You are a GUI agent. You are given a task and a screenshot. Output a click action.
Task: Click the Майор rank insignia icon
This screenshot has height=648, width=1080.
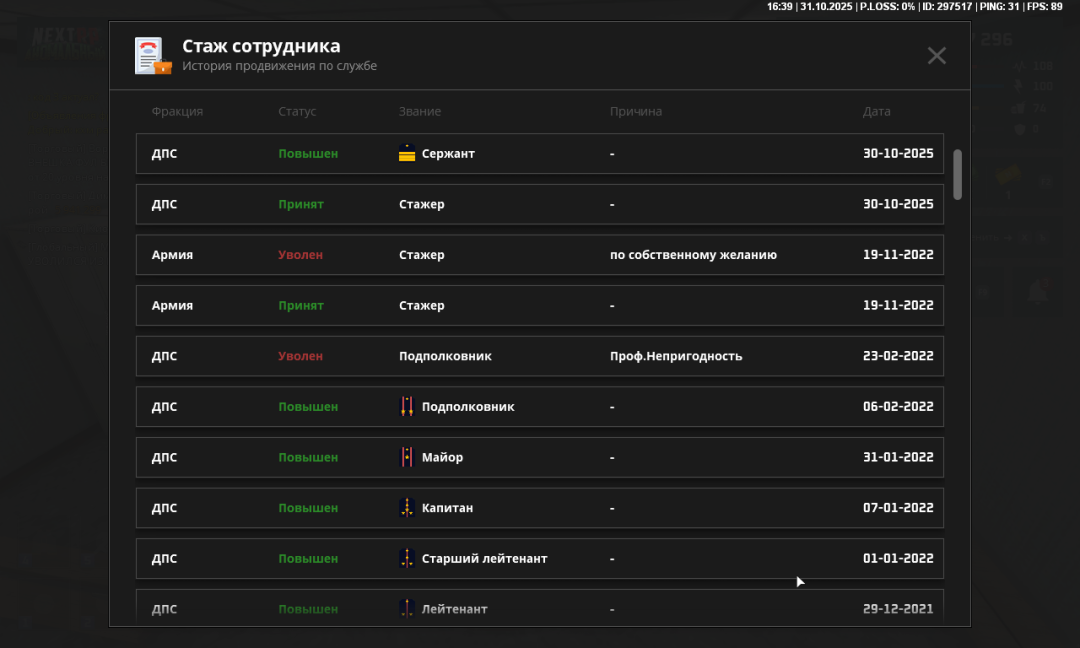click(407, 457)
